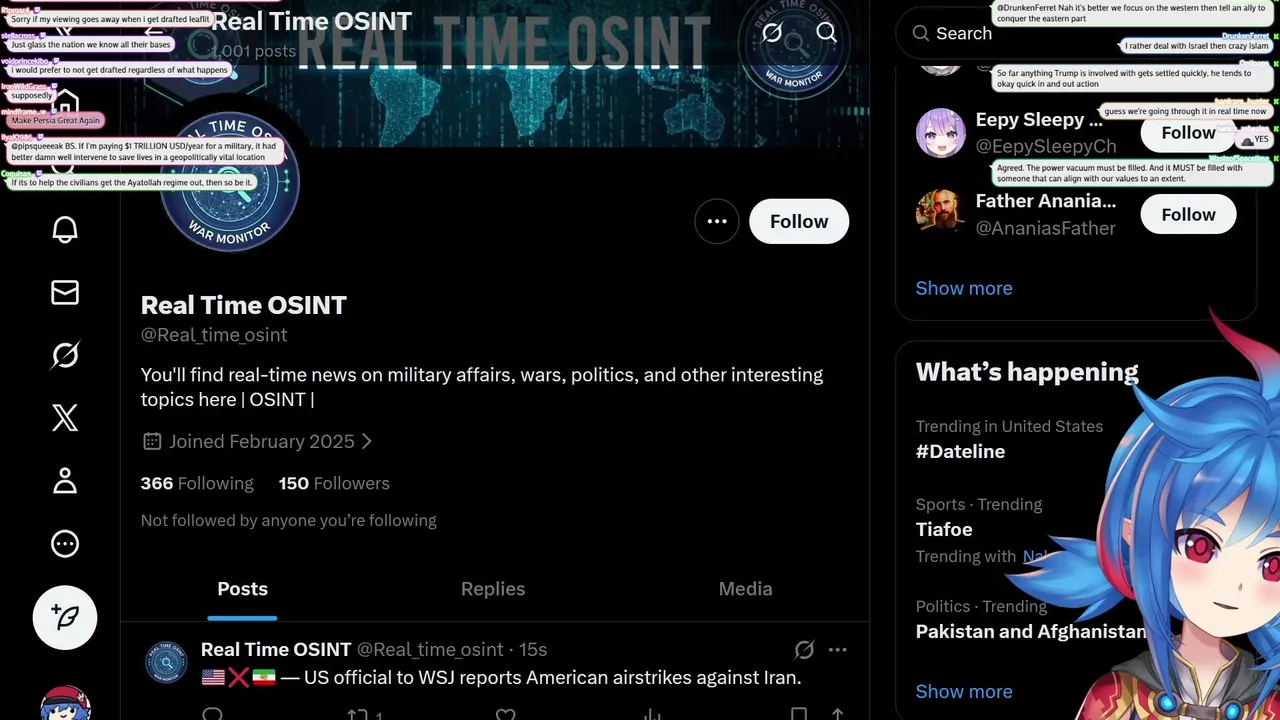Open more menu on the airstrikes post
Image resolution: width=1280 pixels, height=720 pixels.
pyautogui.click(x=838, y=650)
